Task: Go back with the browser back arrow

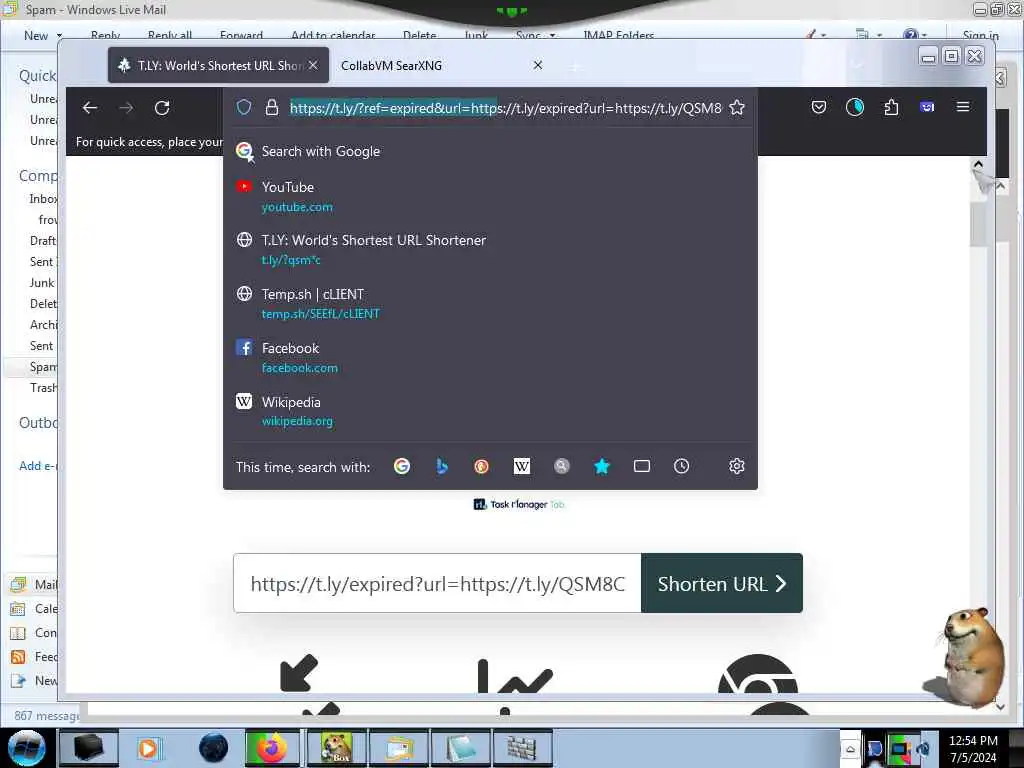Action: point(90,108)
